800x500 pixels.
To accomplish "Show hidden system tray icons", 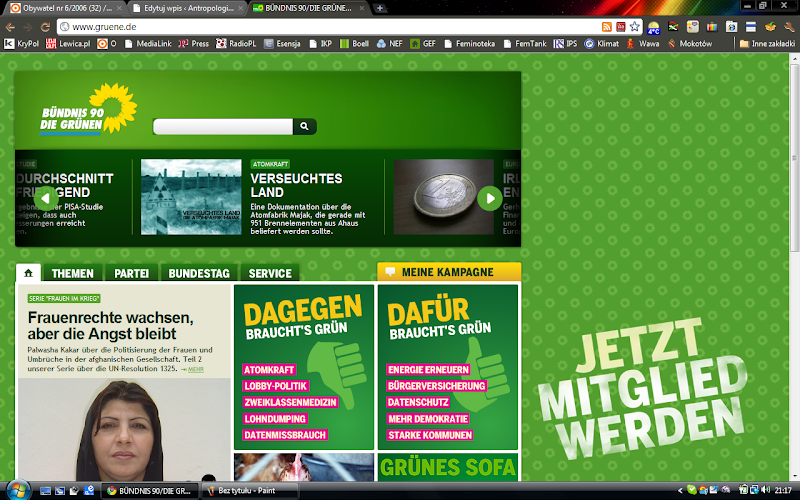I will [x=680, y=491].
